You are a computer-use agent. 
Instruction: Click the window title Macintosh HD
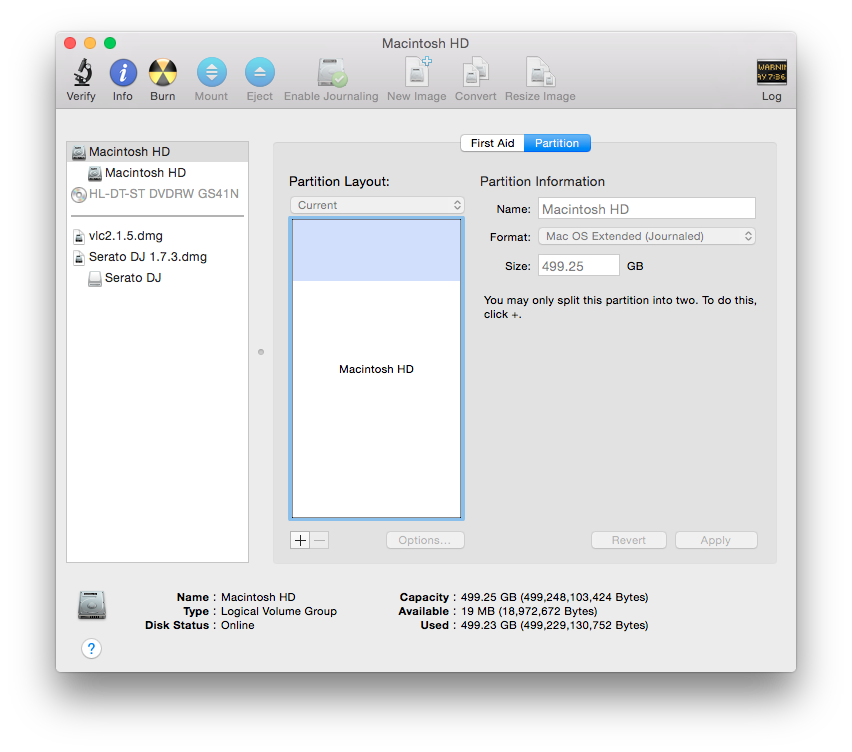(x=425, y=43)
